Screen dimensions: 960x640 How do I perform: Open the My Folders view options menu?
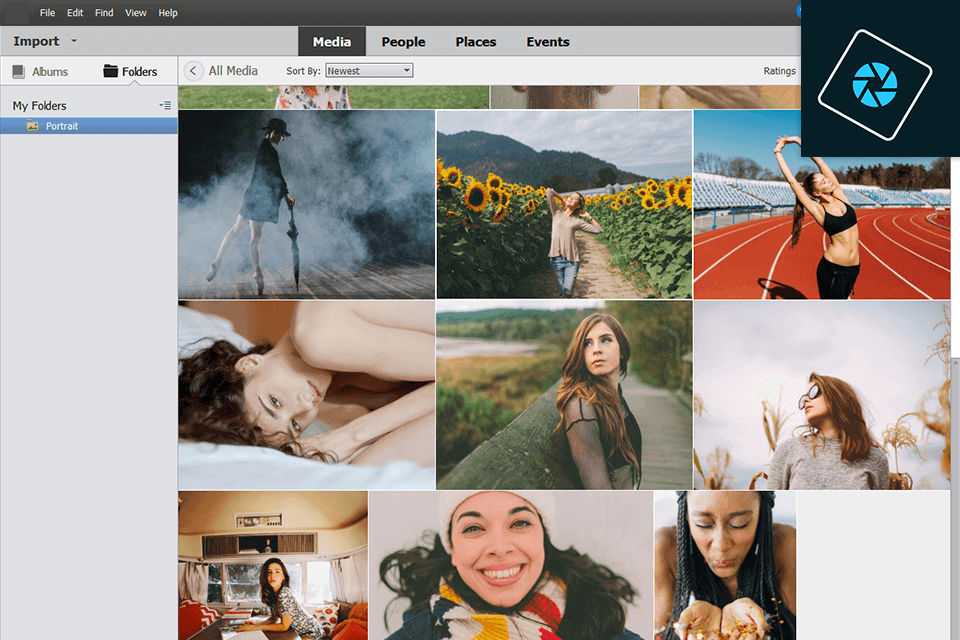pyautogui.click(x=165, y=105)
